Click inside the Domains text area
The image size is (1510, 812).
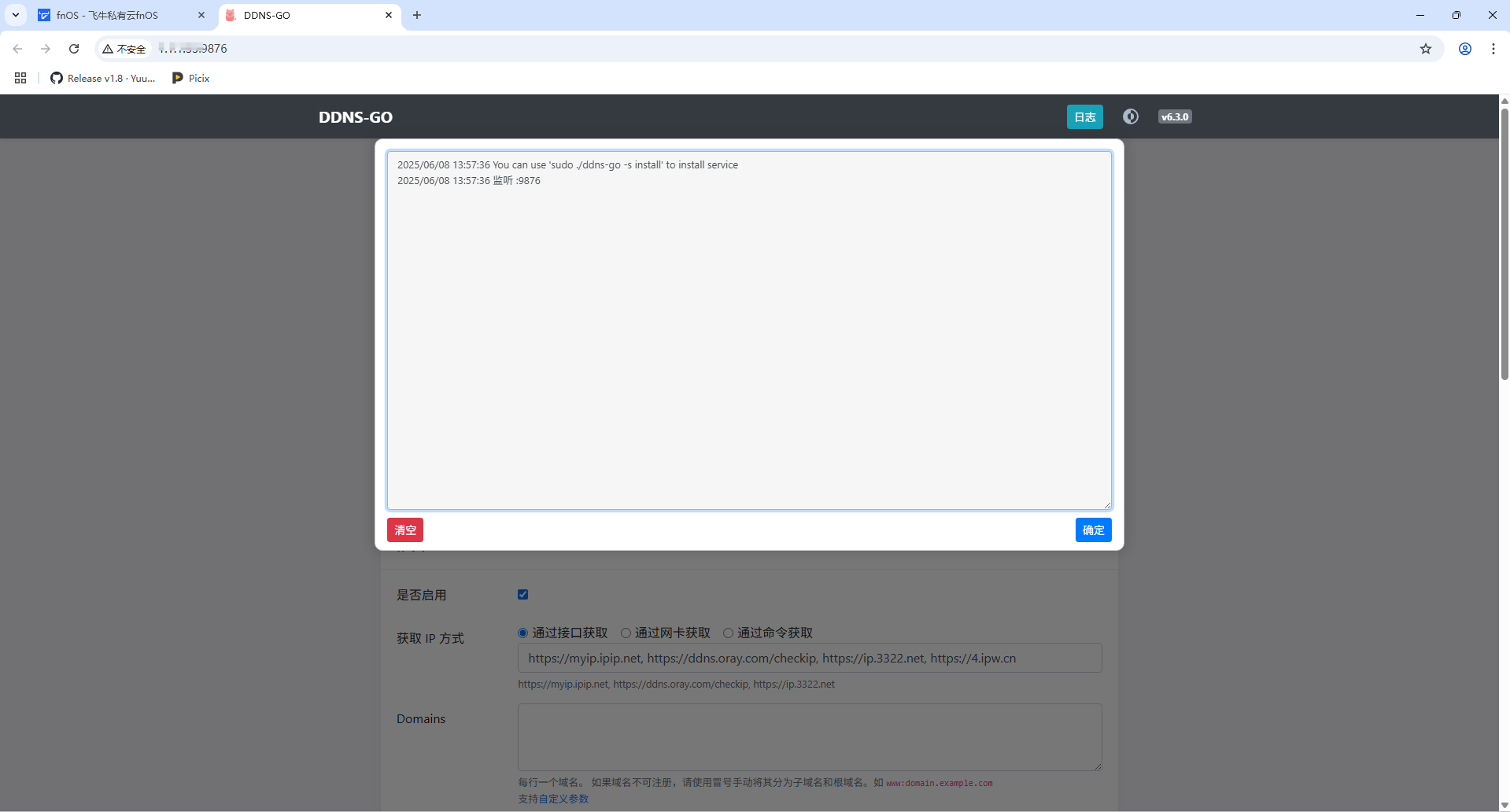click(x=809, y=736)
